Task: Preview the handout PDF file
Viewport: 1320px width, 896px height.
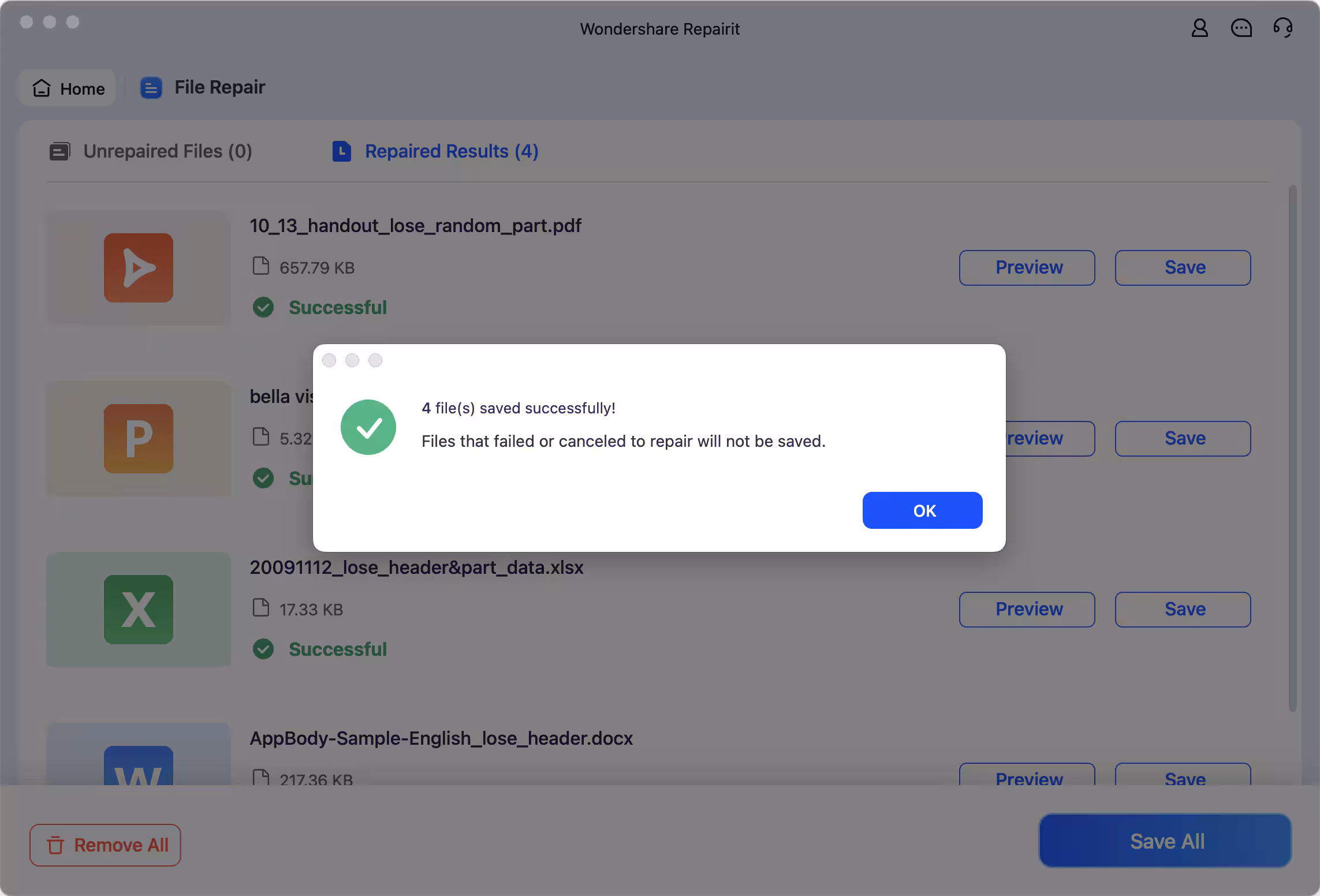Action: coord(1027,268)
